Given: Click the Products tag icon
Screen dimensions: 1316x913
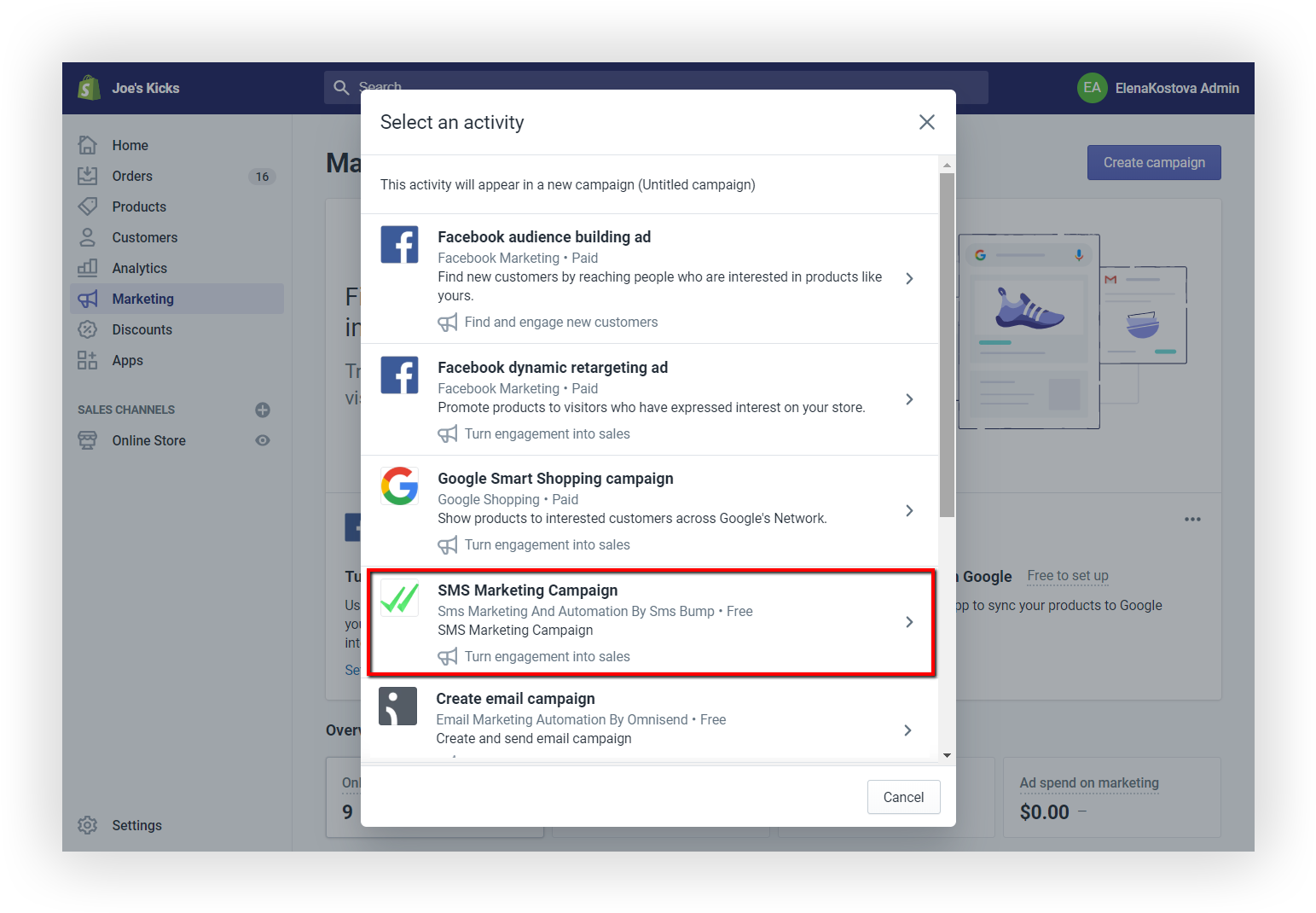Looking at the screenshot, I should coord(87,206).
